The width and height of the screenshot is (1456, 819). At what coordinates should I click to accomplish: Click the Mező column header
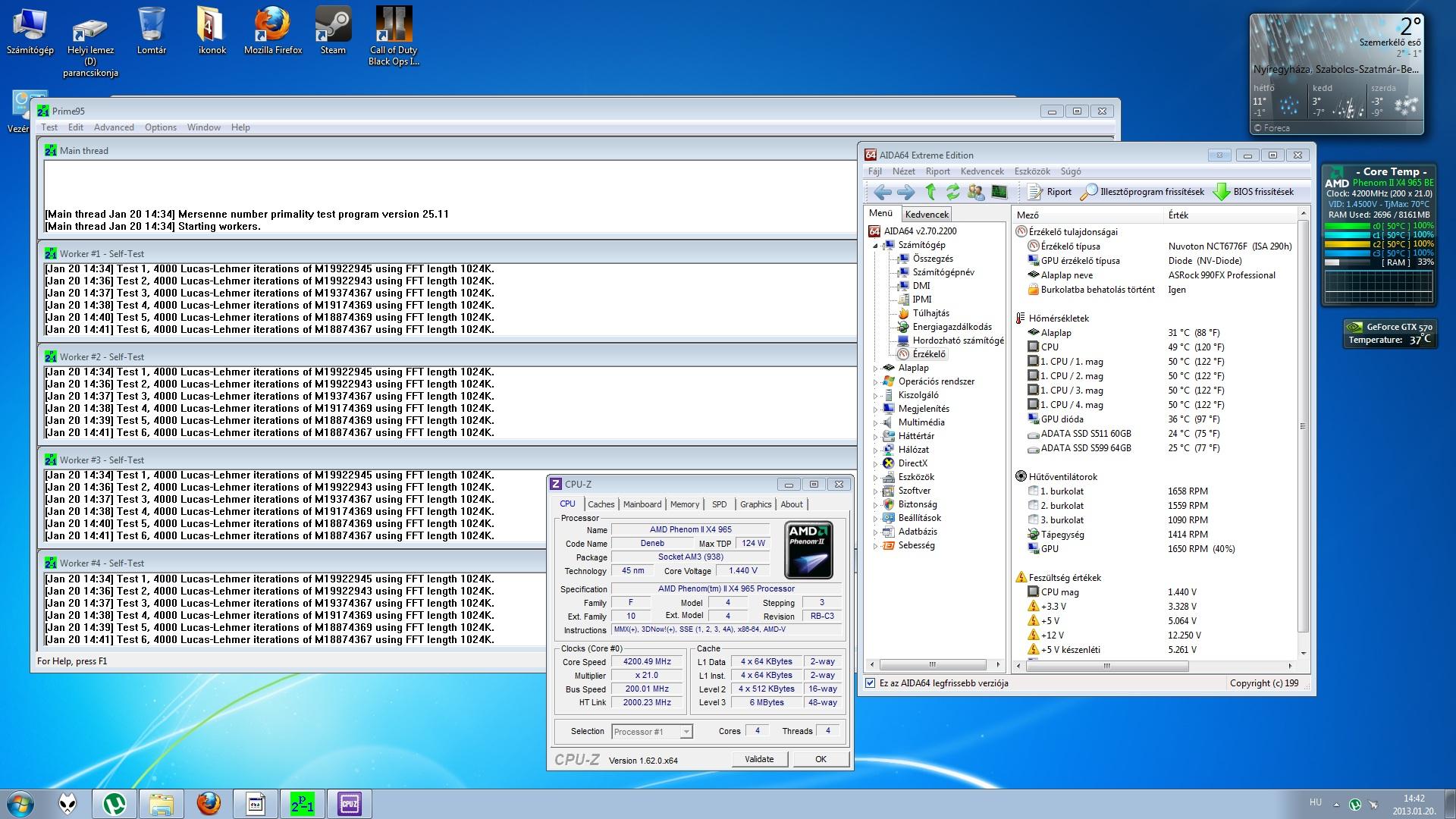[x=1087, y=215]
